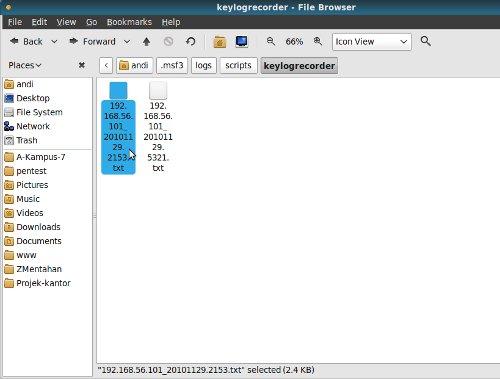Go forward using the Forward button

click(x=92, y=42)
